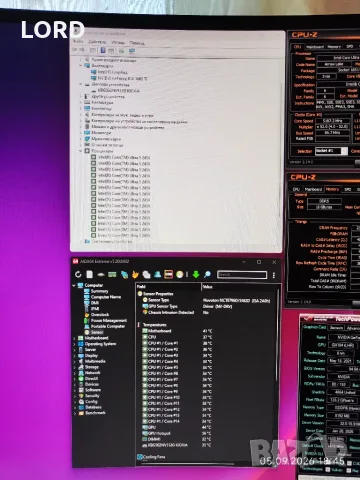Select Portable Computer in AIDA64 tree

(x=108, y=326)
